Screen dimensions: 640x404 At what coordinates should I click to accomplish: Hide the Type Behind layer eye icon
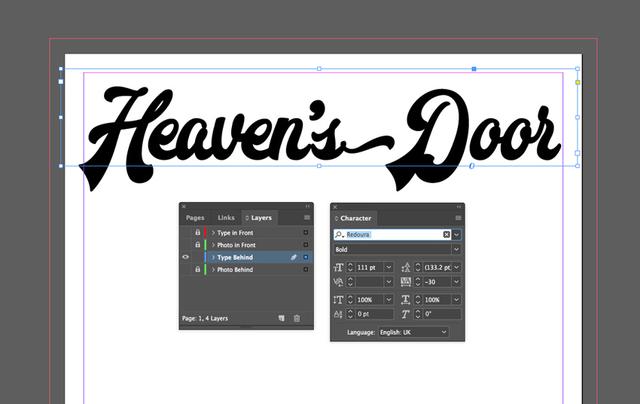click(186, 257)
